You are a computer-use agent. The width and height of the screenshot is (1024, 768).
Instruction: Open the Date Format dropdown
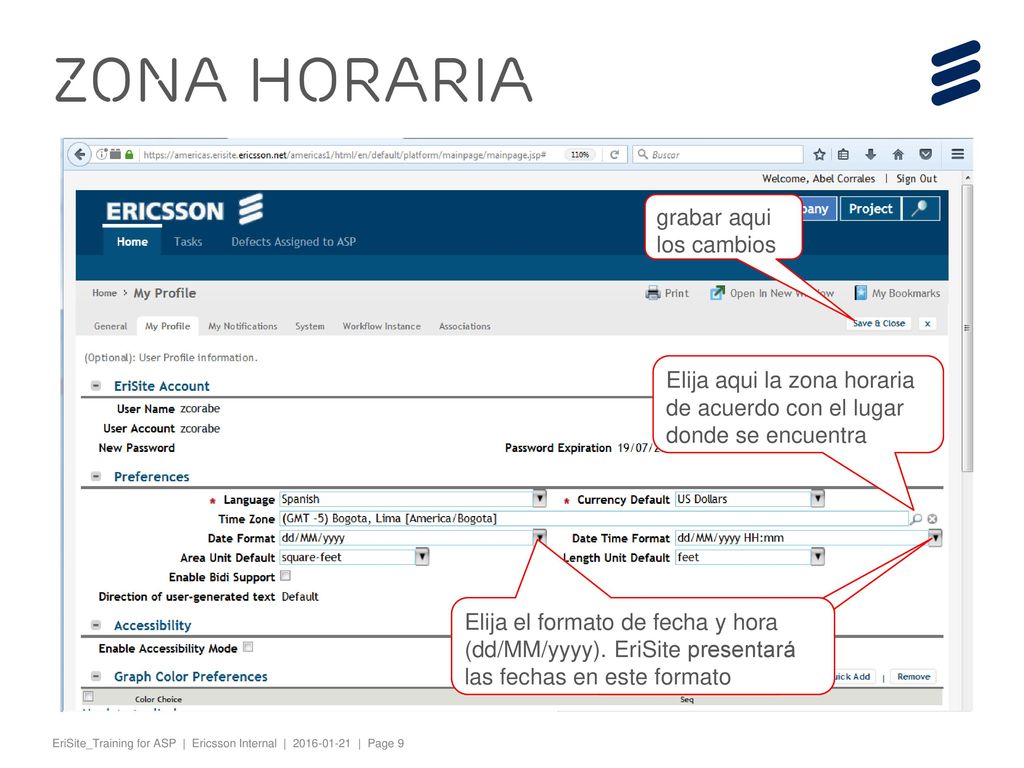pyautogui.click(x=539, y=537)
